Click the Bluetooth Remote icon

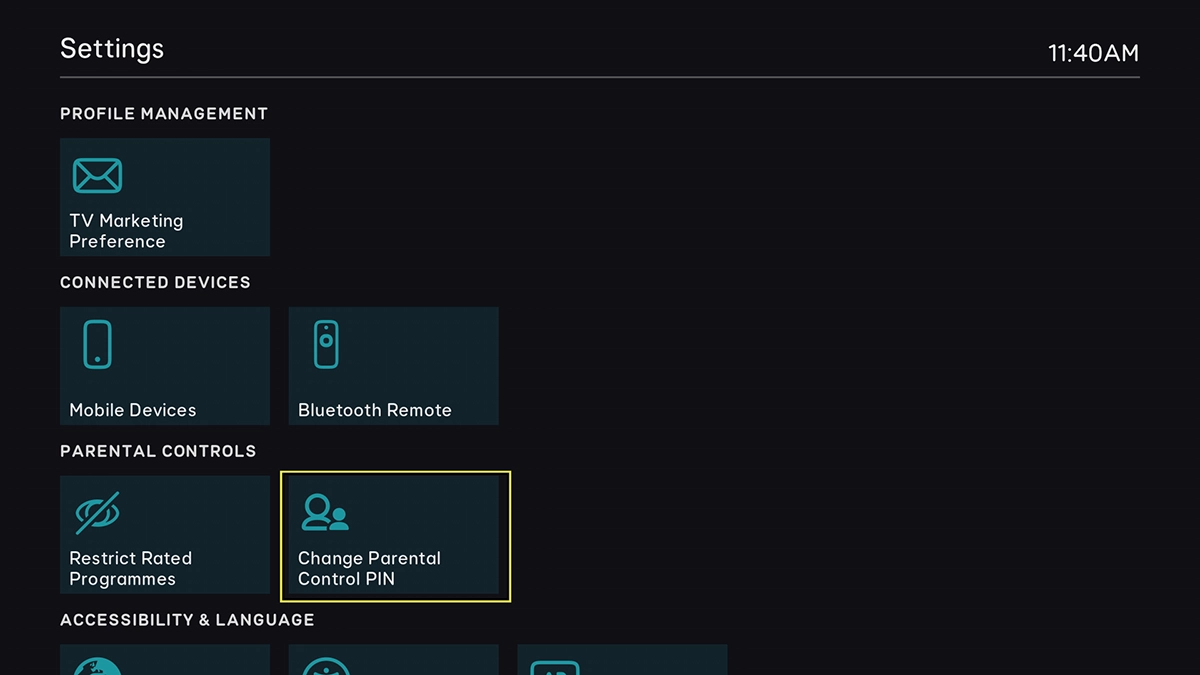click(326, 342)
